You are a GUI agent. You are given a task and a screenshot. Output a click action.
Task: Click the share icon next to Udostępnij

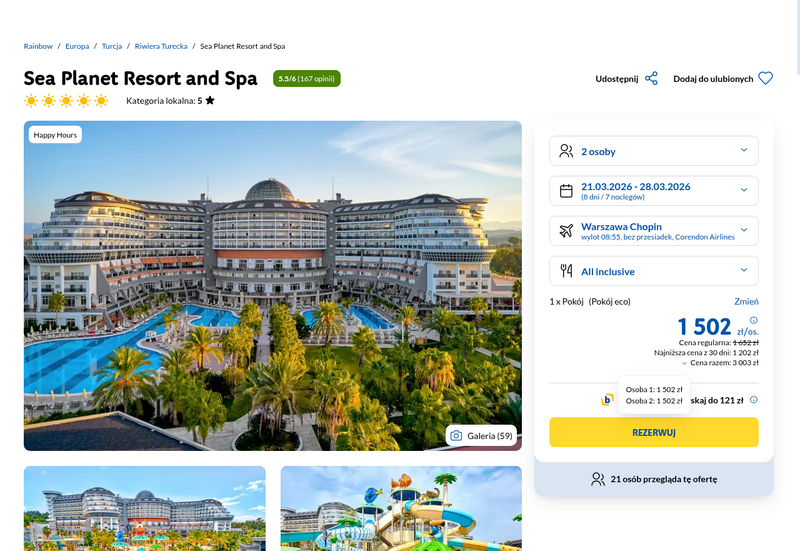click(x=651, y=79)
